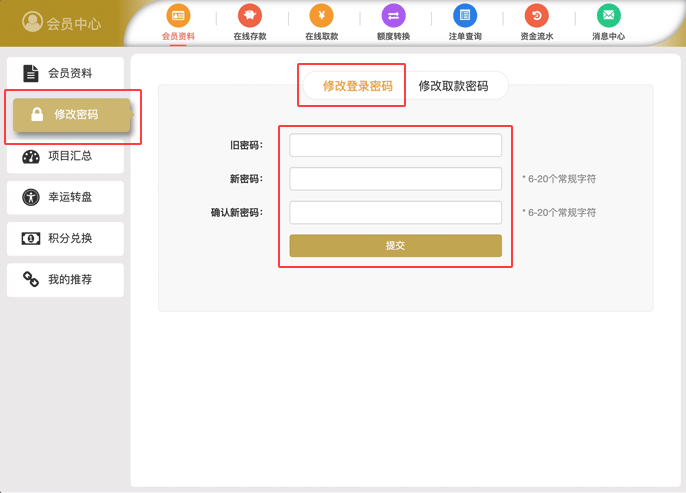Click the lock icon beside 修改密码
The image size is (686, 493).
(x=37, y=115)
